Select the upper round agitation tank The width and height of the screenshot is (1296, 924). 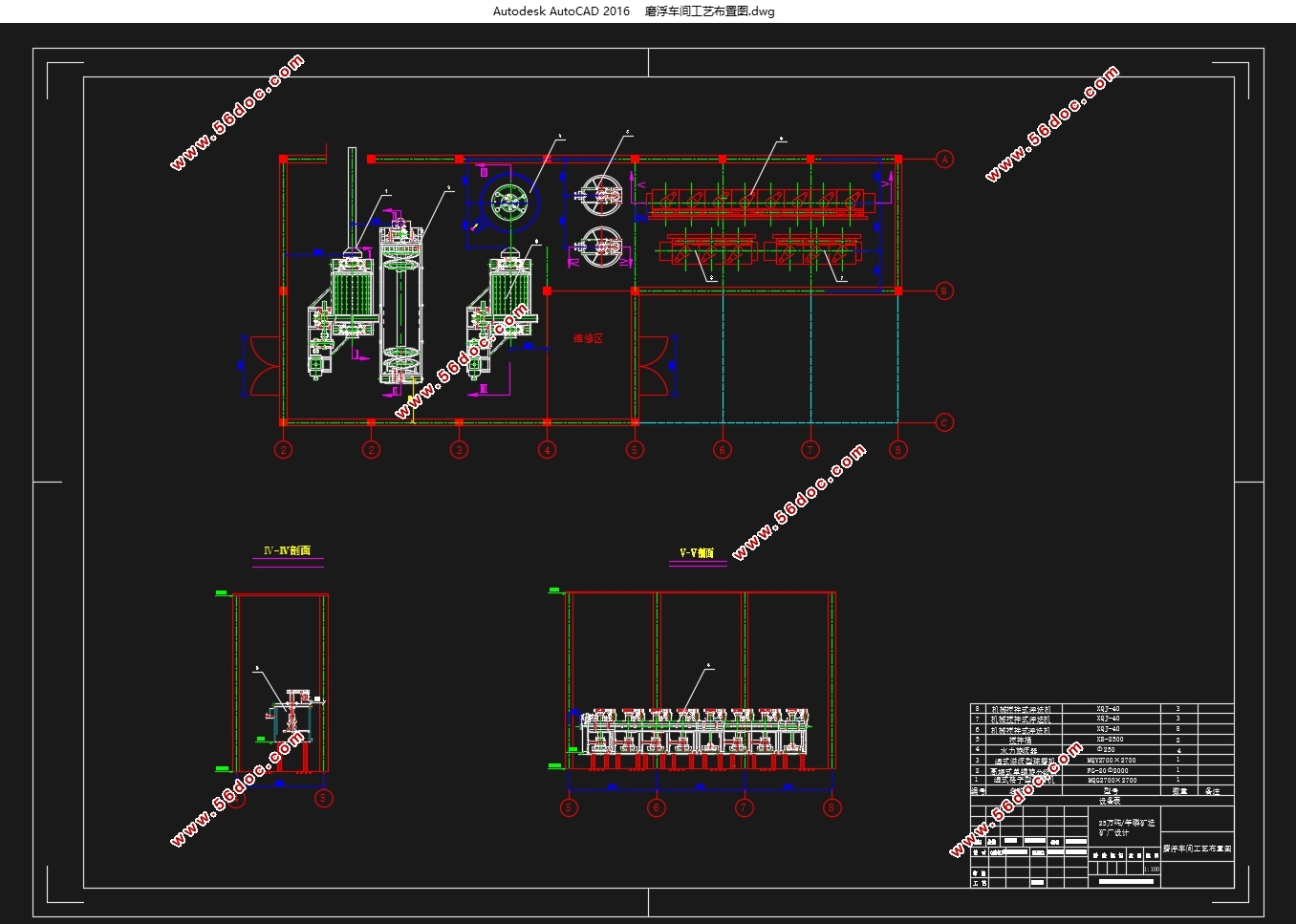point(602,195)
